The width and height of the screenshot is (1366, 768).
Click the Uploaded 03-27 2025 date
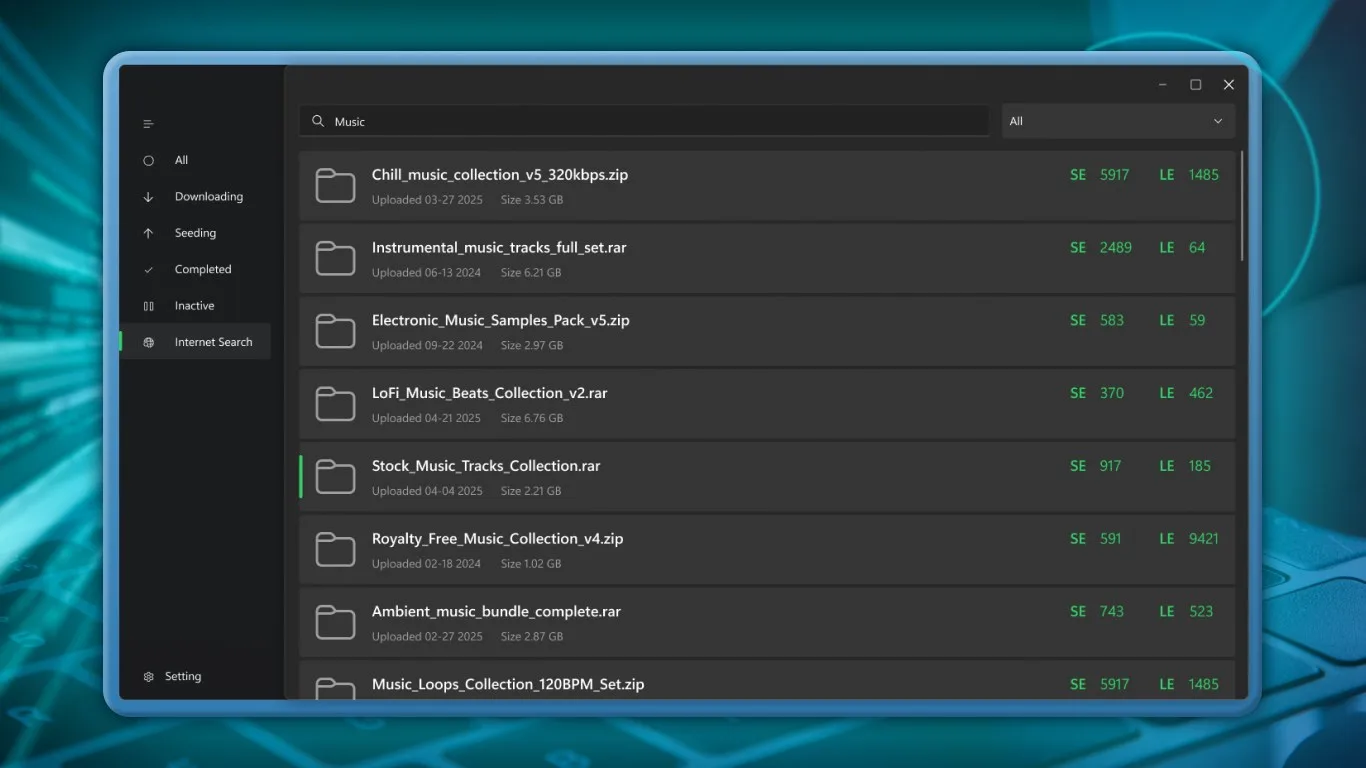pos(427,200)
